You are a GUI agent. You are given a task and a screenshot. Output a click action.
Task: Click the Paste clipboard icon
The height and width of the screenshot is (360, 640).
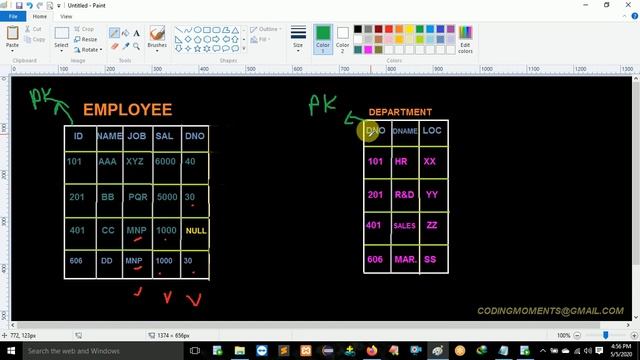[12, 33]
